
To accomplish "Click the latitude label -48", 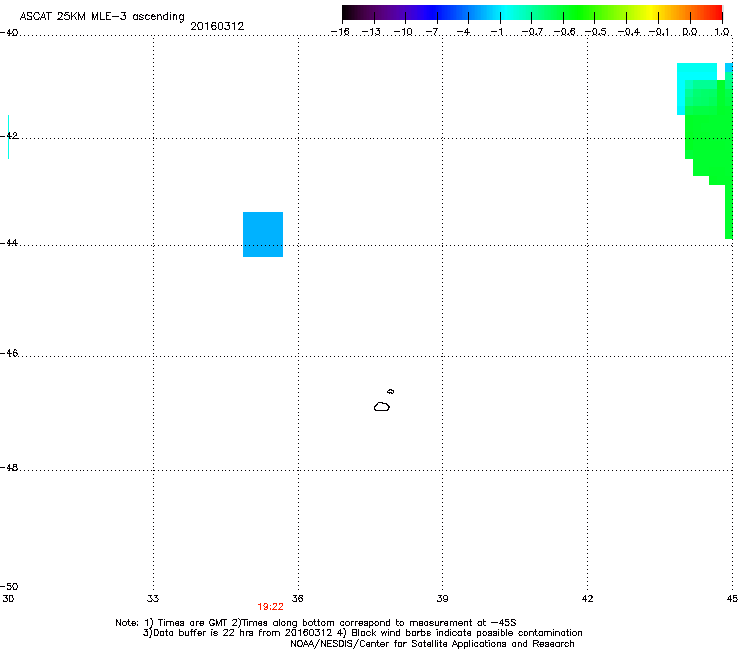I will 9,468.
